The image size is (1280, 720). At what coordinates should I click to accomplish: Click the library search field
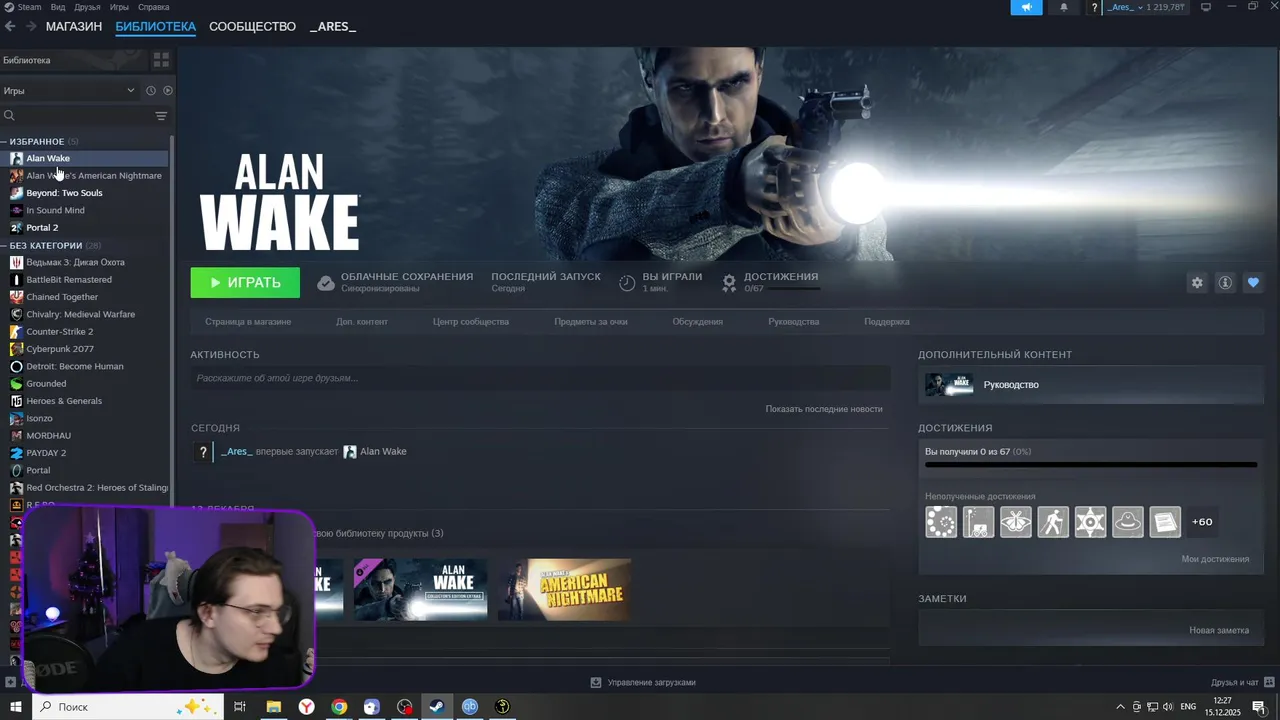pos(75,116)
